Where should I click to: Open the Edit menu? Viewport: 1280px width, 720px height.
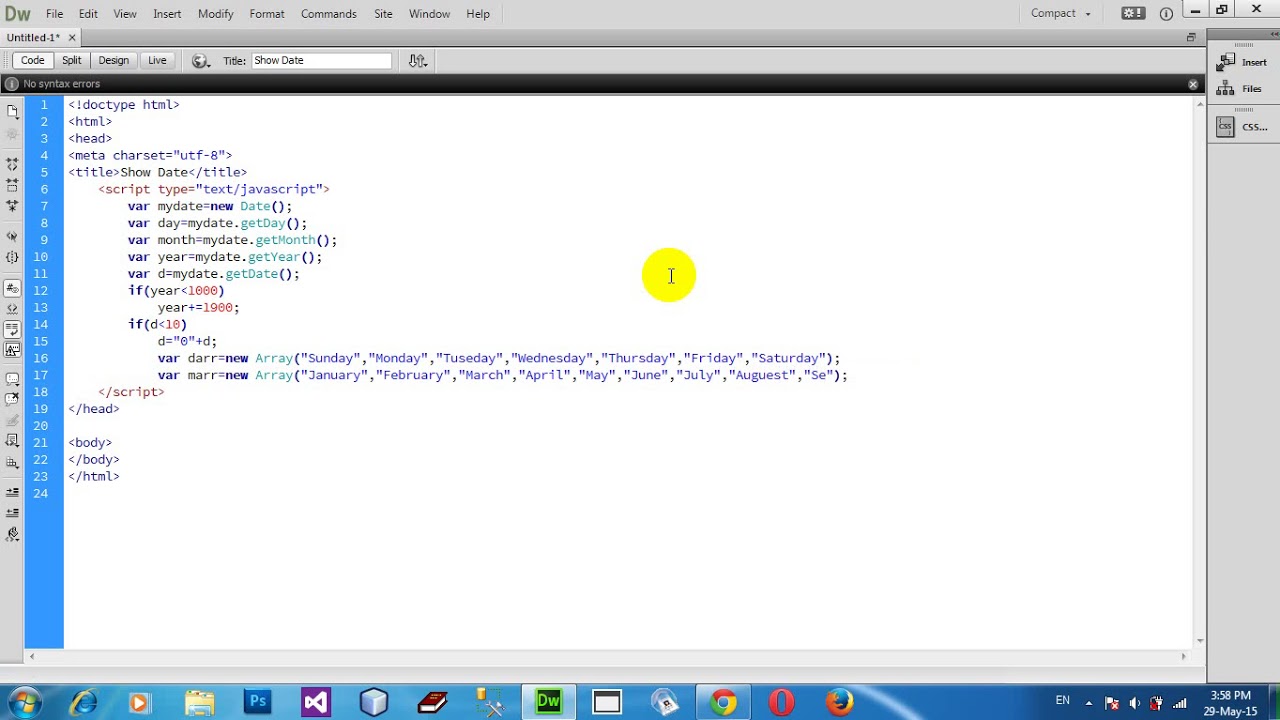[x=88, y=14]
